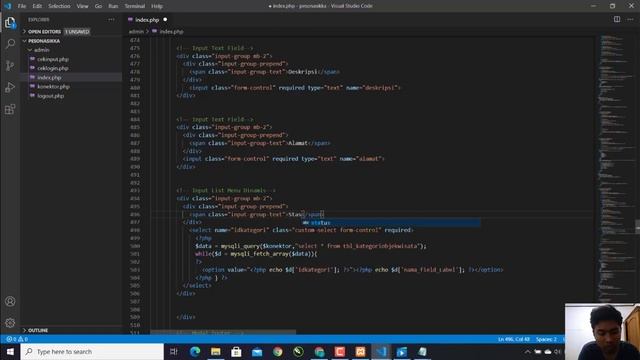This screenshot has height=360, width=640.
Task: Click the line and column status indicator
Action: click(513, 339)
